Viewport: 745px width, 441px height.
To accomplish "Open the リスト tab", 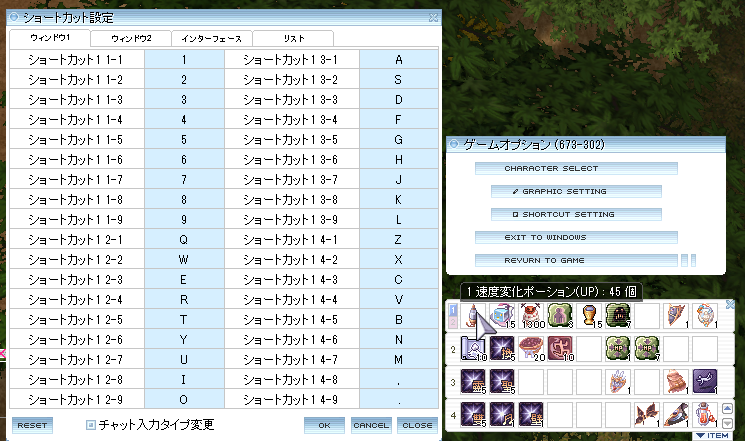I will coord(292,38).
